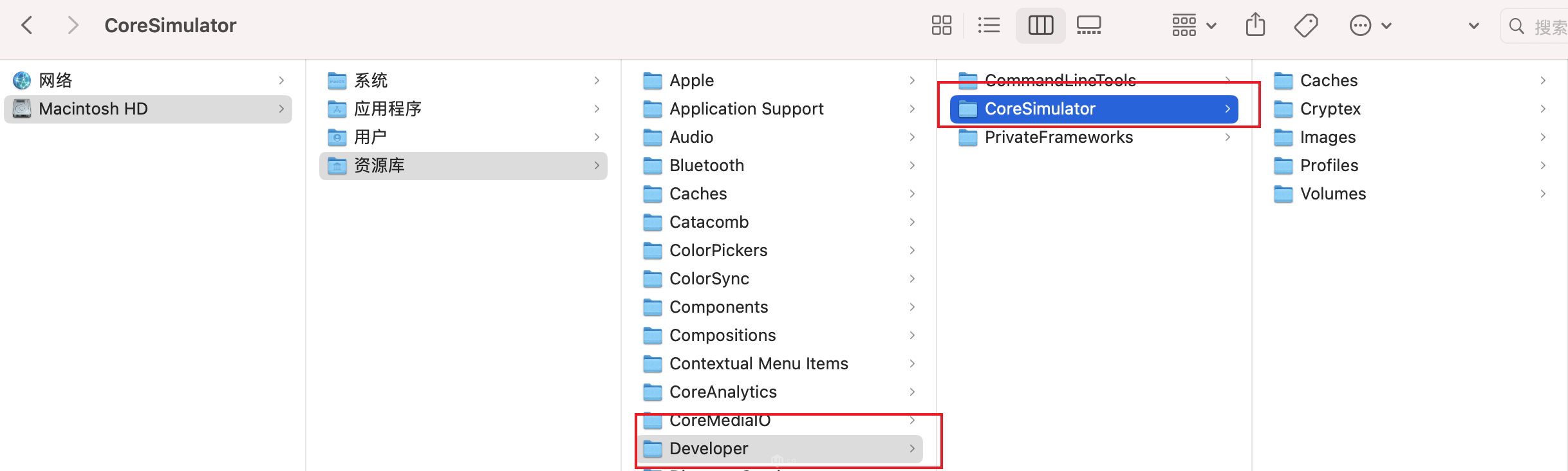Select the Catacomb folder
Viewport: 1568px width, 471px height.
(x=779, y=222)
